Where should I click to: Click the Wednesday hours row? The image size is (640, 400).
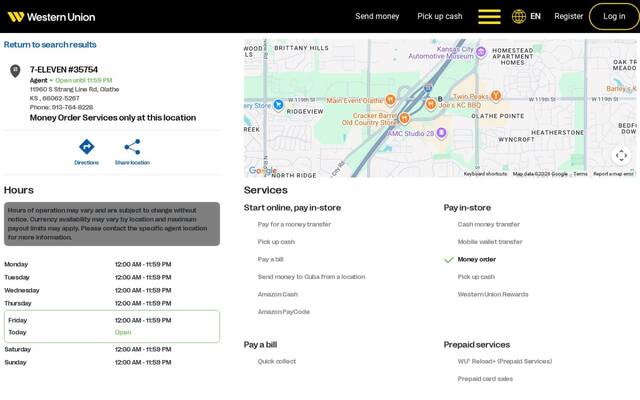pos(112,291)
